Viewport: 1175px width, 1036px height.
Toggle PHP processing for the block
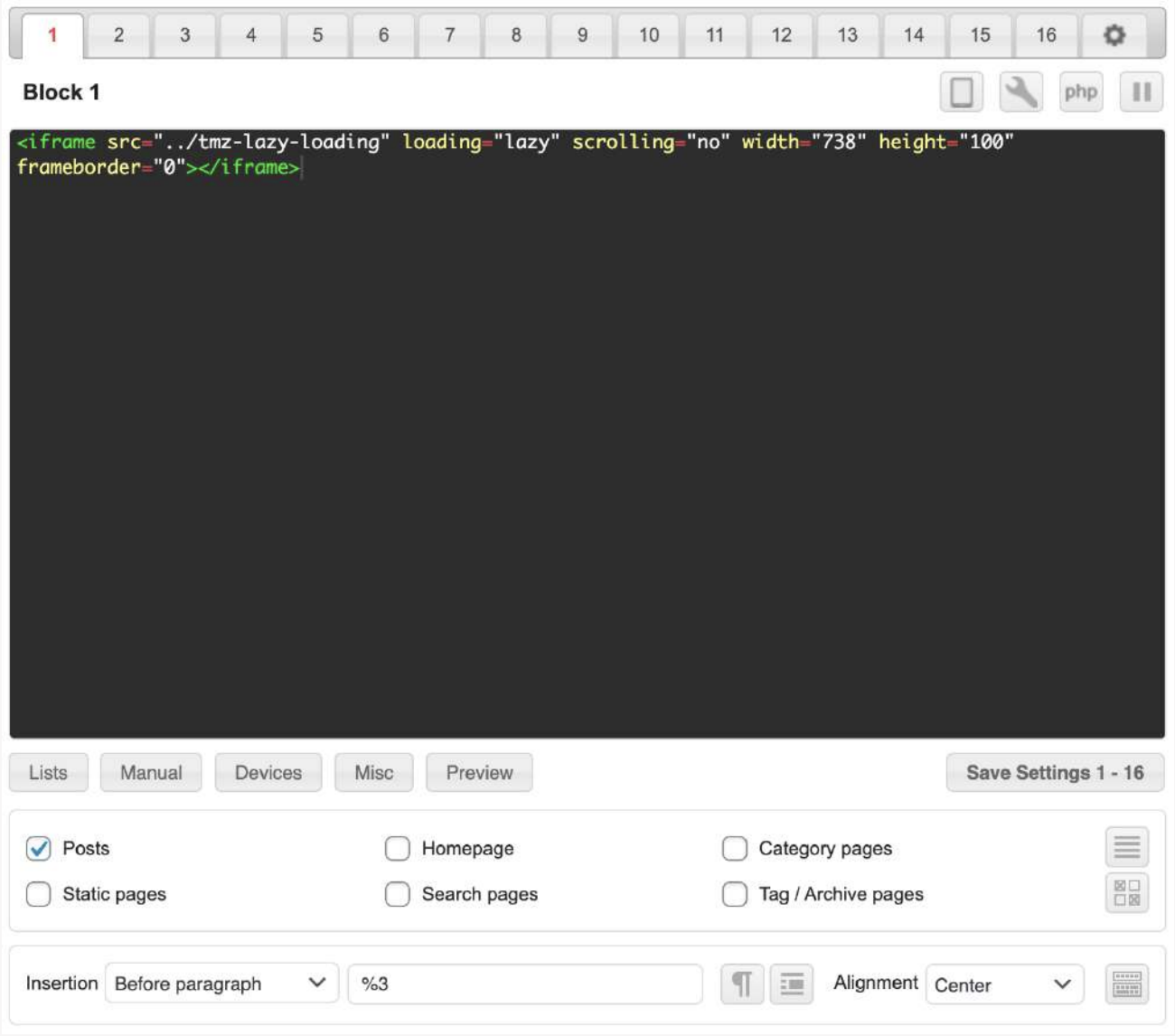(x=1080, y=92)
